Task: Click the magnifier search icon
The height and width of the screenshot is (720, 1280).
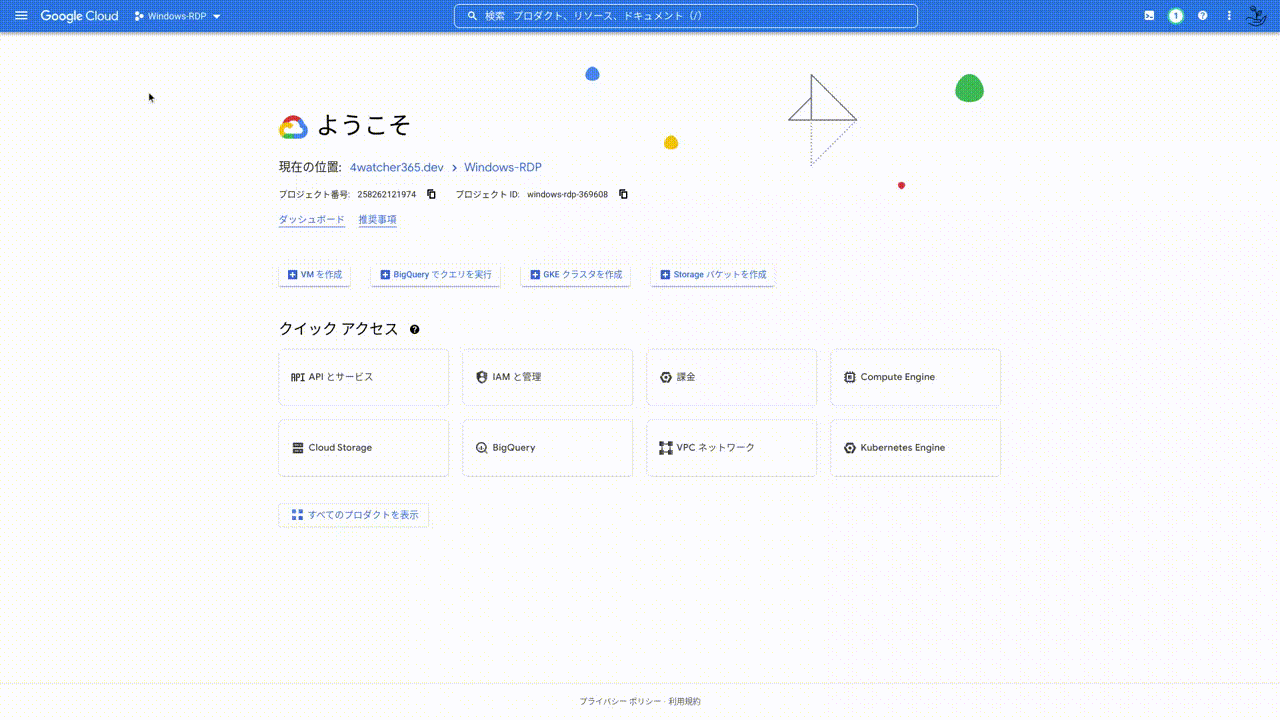Action: tap(471, 16)
